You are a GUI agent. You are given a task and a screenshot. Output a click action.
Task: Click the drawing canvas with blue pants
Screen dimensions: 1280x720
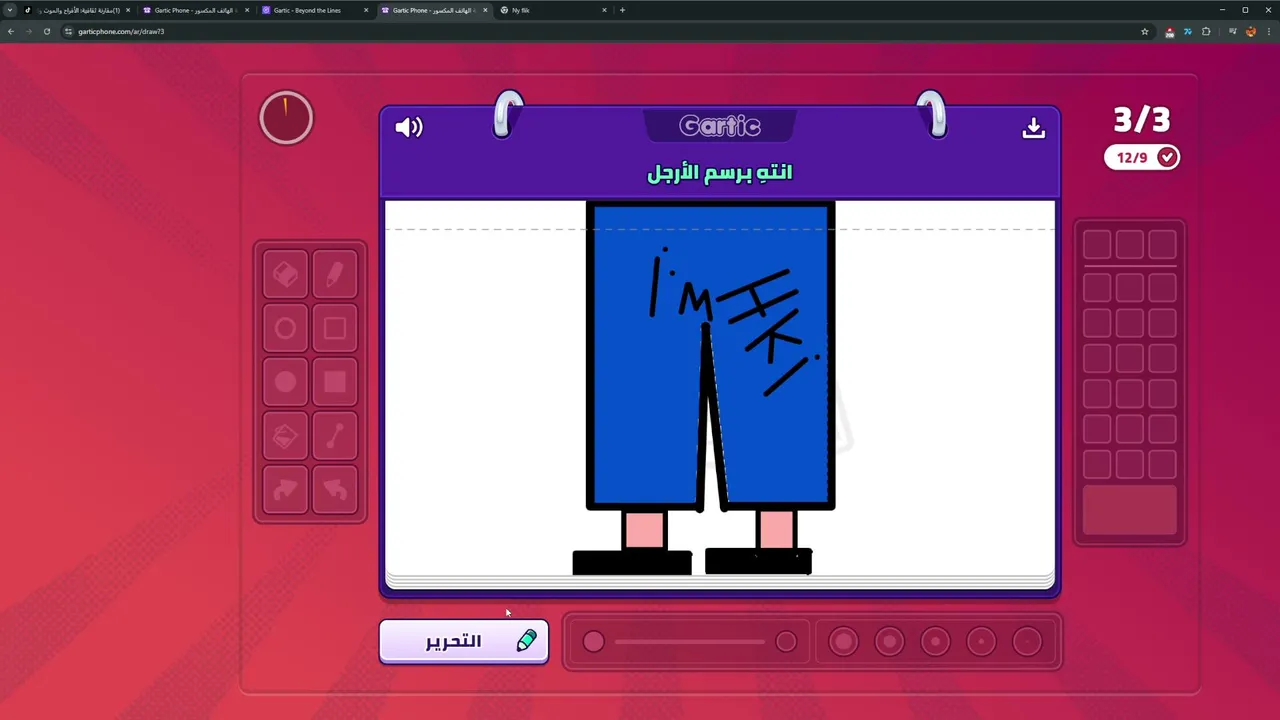[720, 388]
